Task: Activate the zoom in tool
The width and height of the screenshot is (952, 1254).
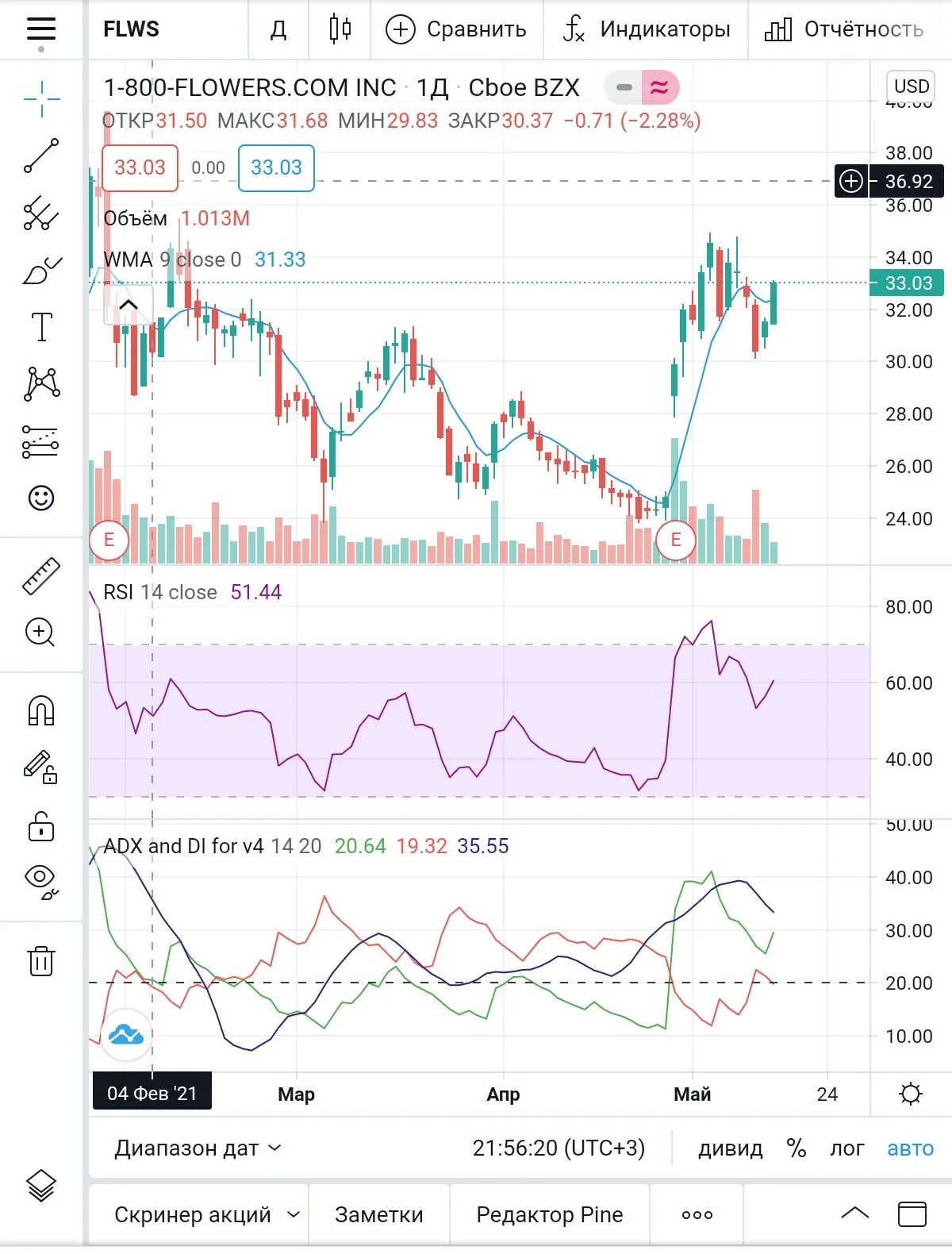Action: click(x=40, y=633)
